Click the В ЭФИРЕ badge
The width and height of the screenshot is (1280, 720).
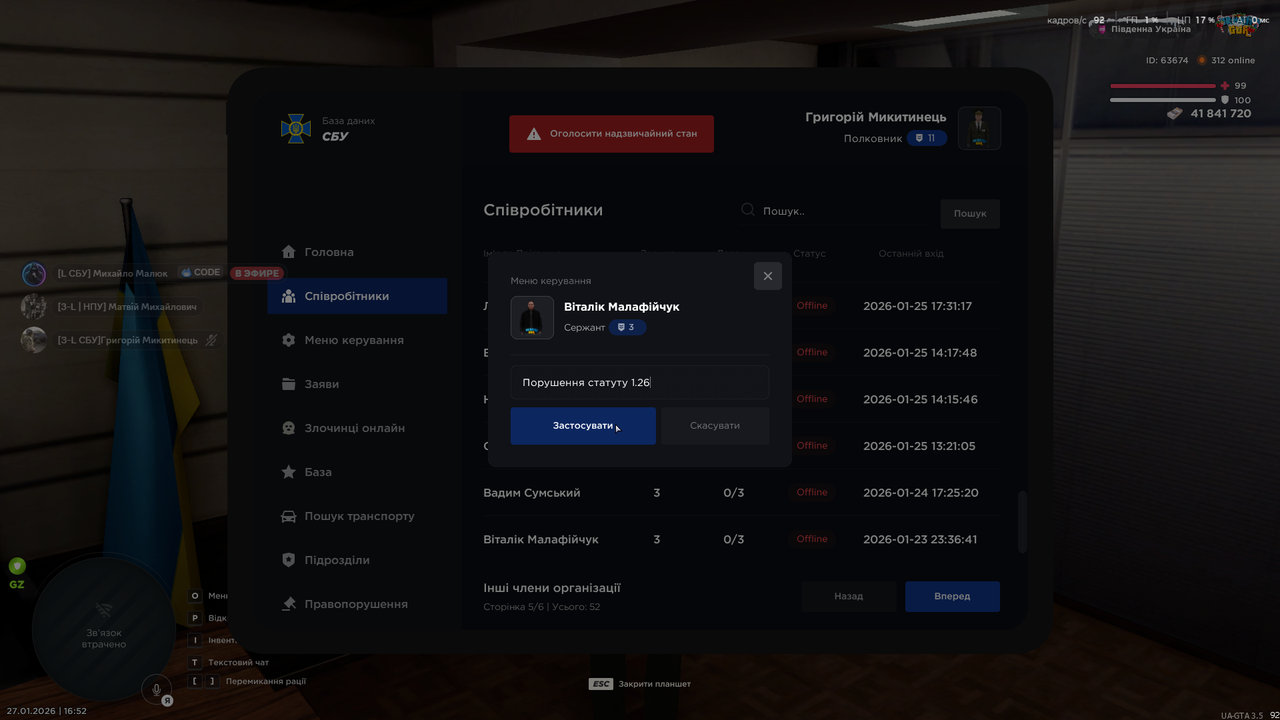click(x=257, y=273)
